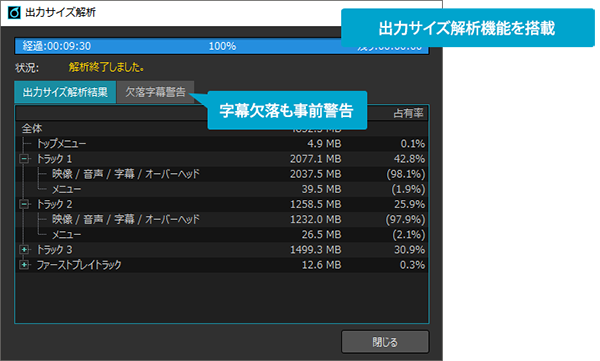Image resolution: width=600 pixels, height=361 pixels.
Task: Select the メニュー row showing 26.5 MB
Action: (x=222, y=235)
